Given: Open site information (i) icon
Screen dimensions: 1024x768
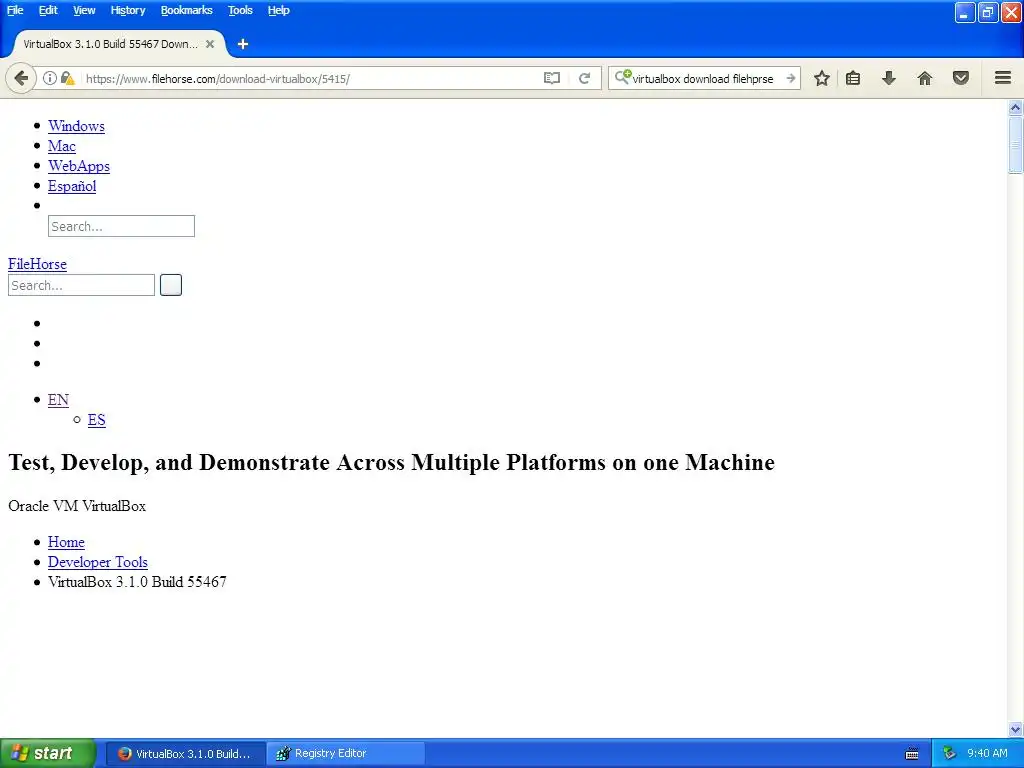Looking at the screenshot, I should click(50, 78).
